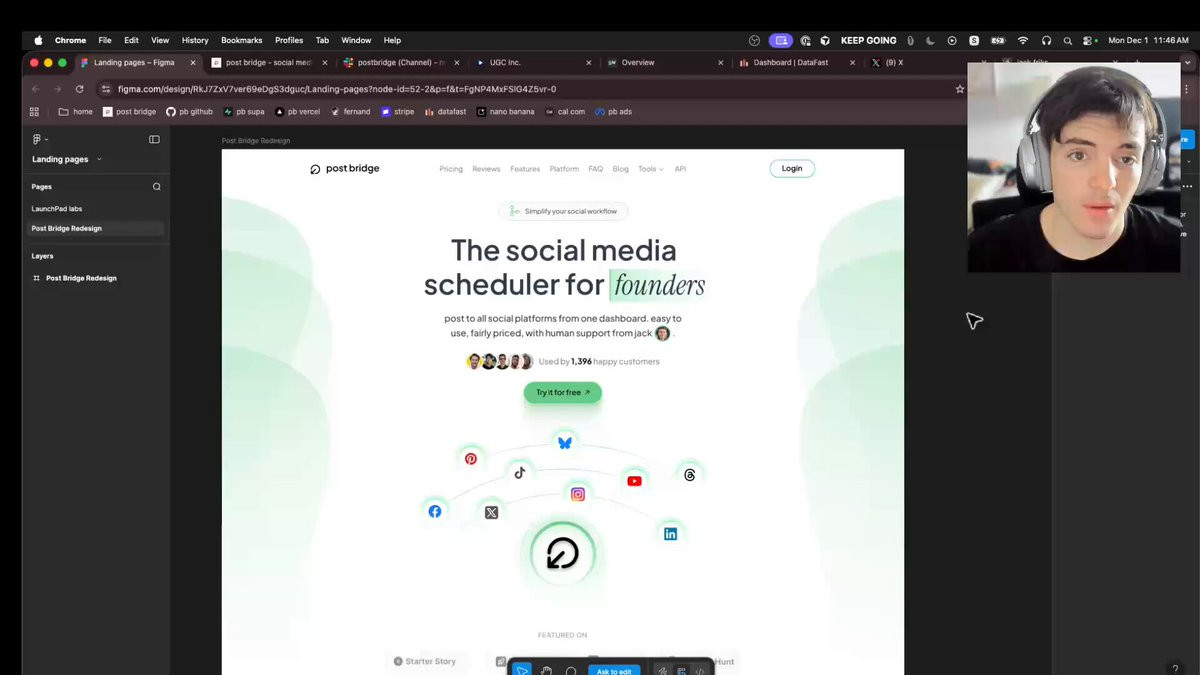This screenshot has height=675, width=1200.
Task: Open the Chrome Bookmarks menu
Action: point(241,40)
